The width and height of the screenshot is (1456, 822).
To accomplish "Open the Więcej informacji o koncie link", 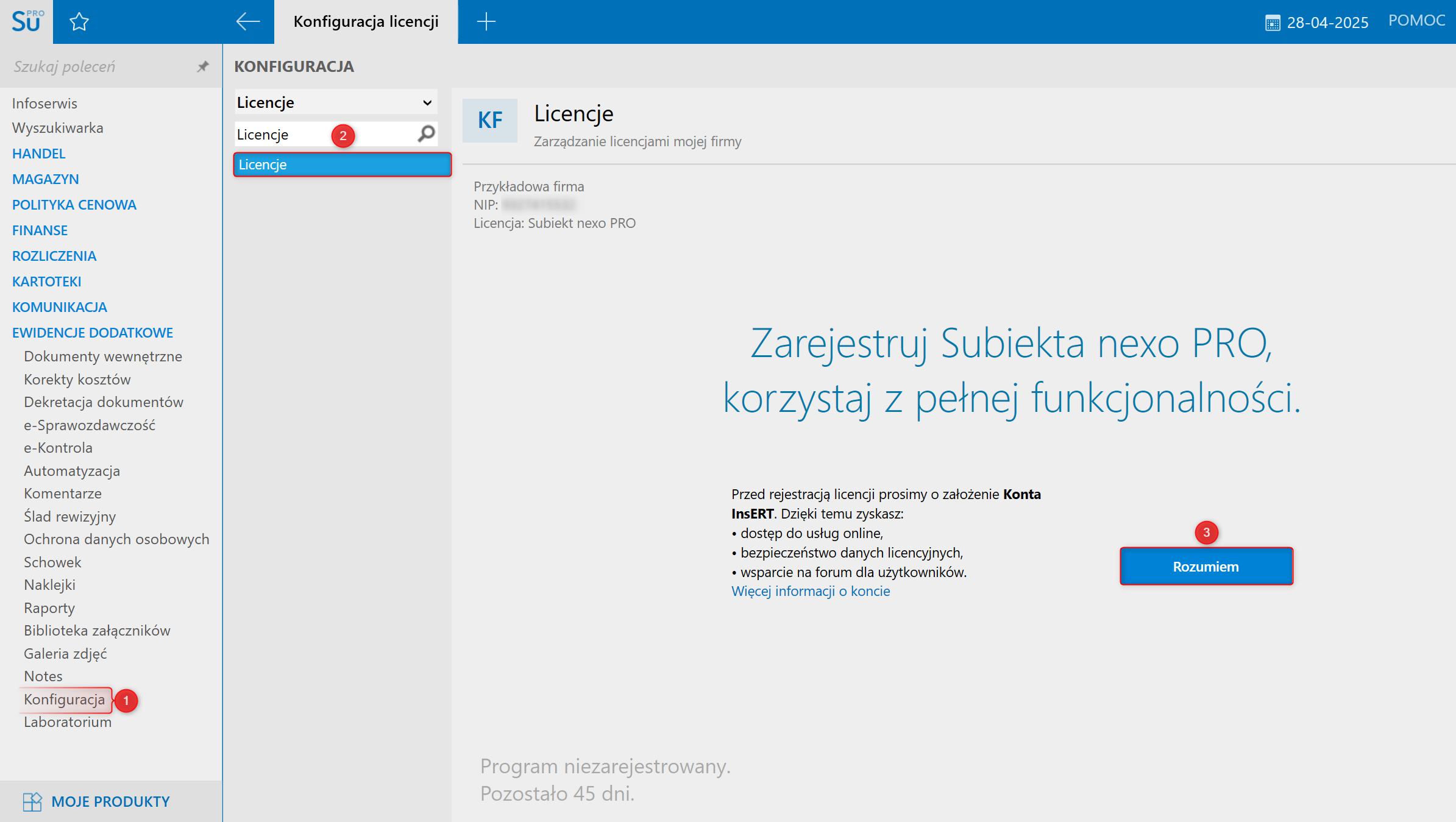I will click(810, 591).
